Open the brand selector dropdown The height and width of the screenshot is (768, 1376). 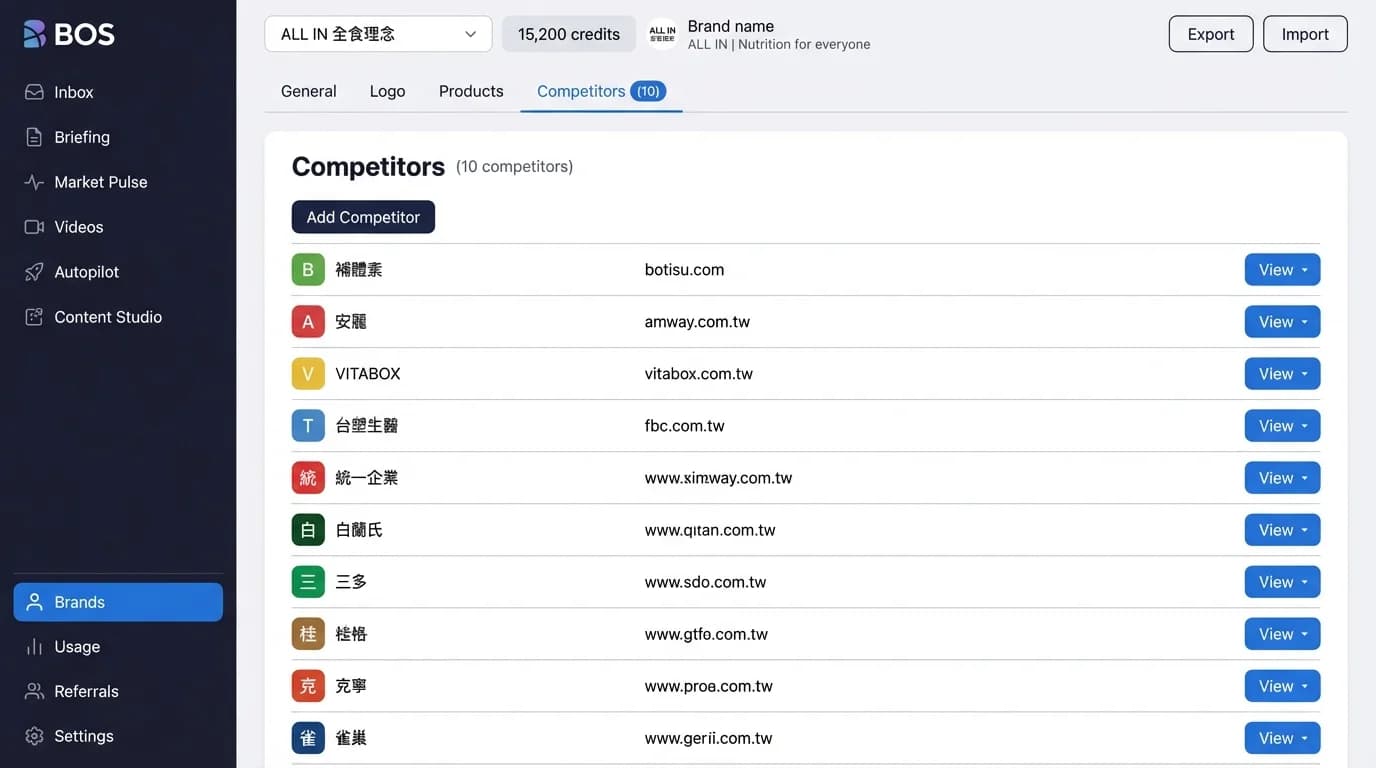point(378,33)
